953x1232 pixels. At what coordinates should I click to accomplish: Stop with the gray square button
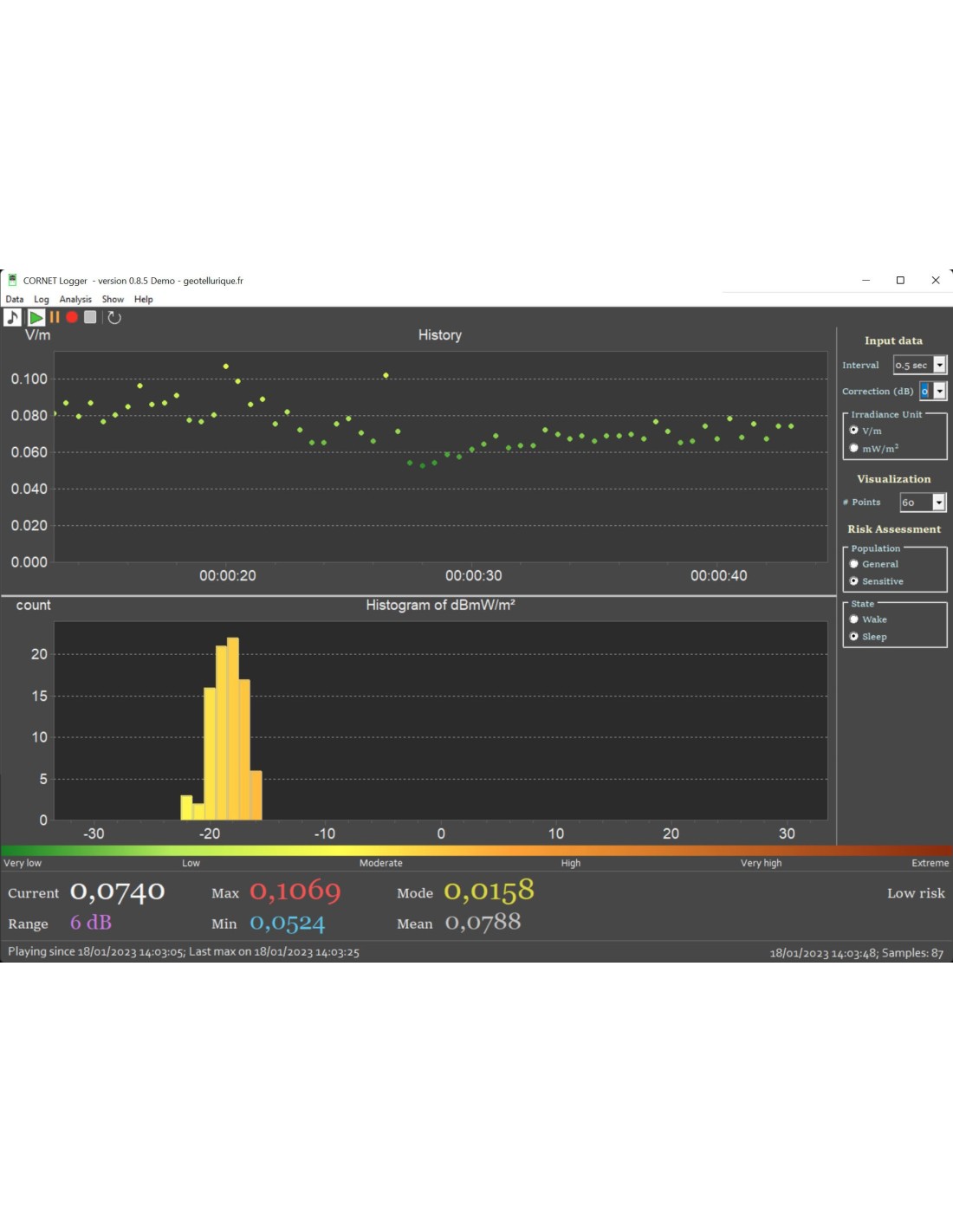[90, 318]
